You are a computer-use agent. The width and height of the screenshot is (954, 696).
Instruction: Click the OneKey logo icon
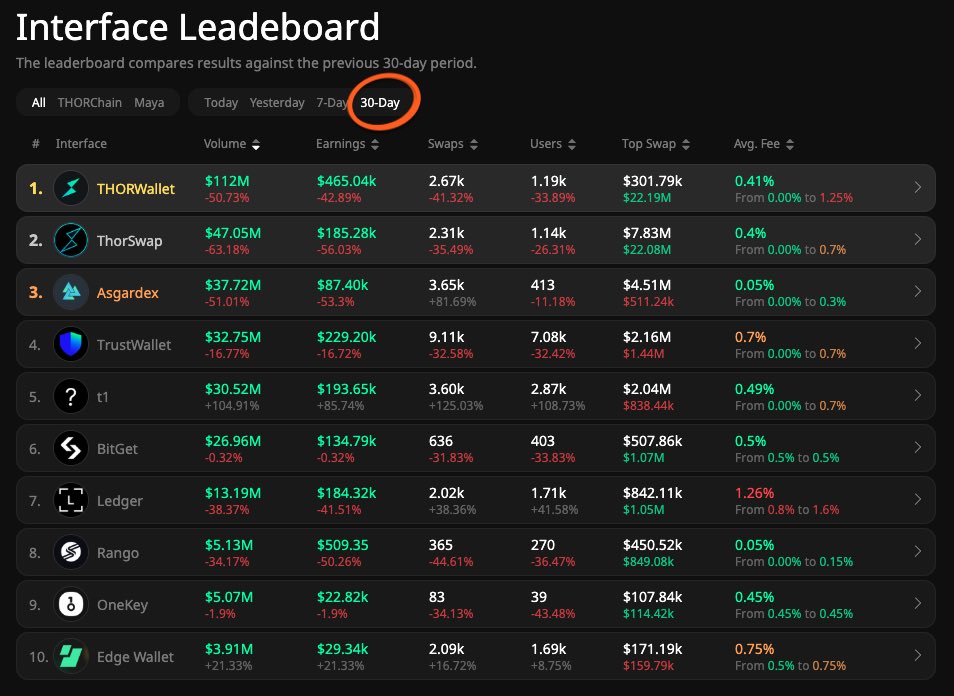pos(71,605)
